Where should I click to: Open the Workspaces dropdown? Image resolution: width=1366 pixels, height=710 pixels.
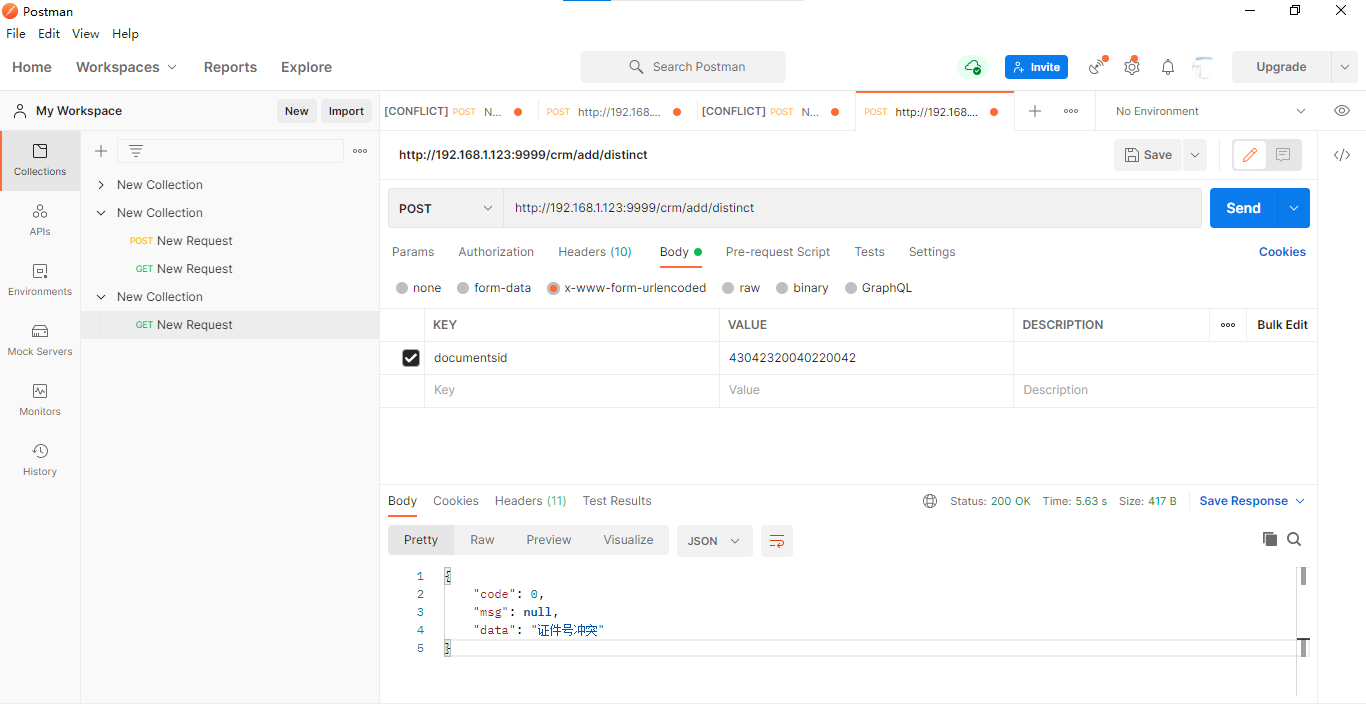tap(126, 67)
